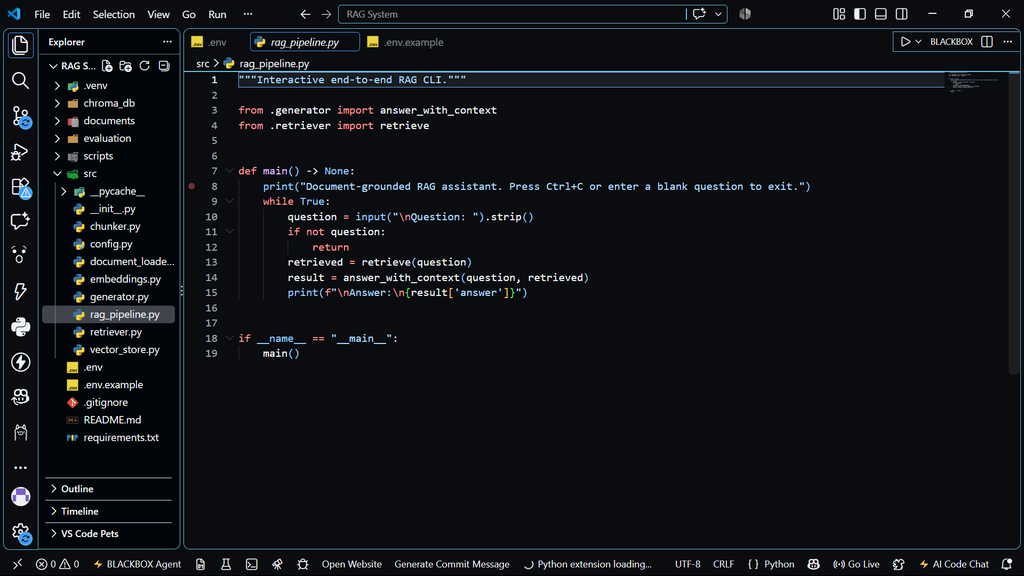Click Generate Commit Message in status bar

coord(451,564)
